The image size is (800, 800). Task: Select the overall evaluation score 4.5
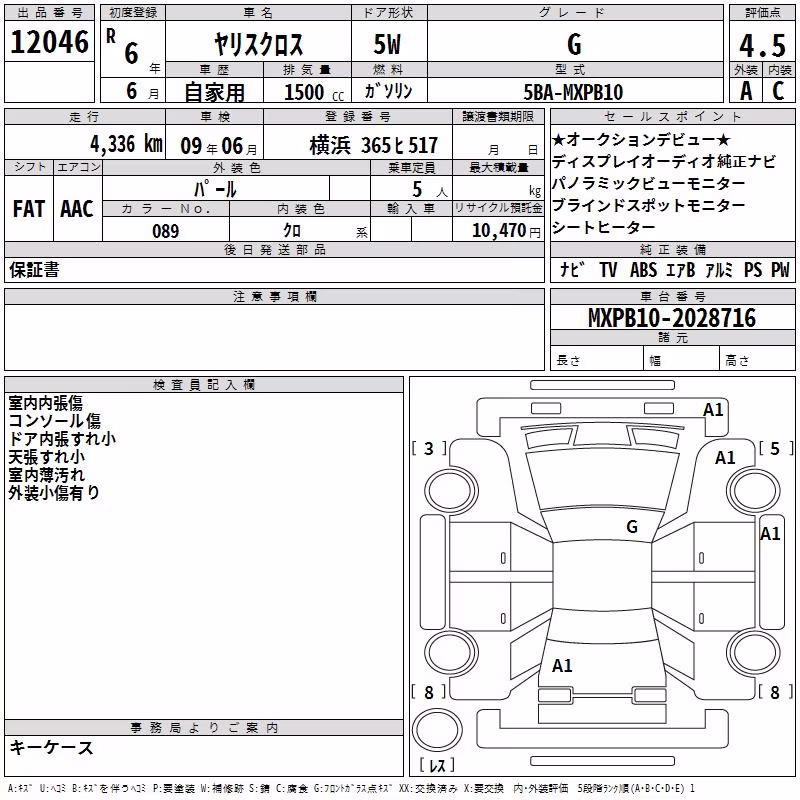pyautogui.click(x=762, y=45)
